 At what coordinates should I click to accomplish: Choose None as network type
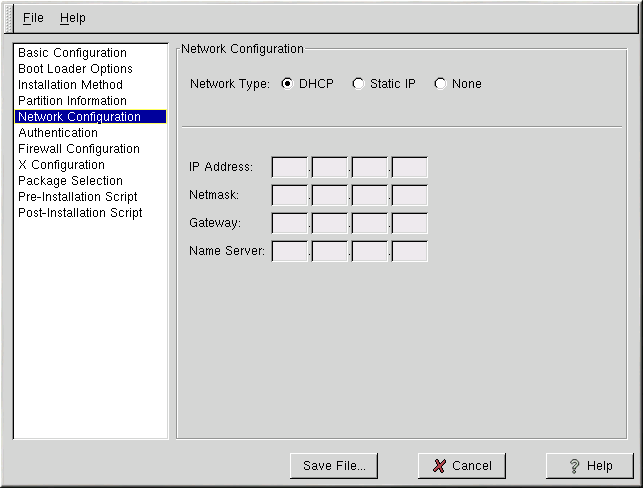440,84
